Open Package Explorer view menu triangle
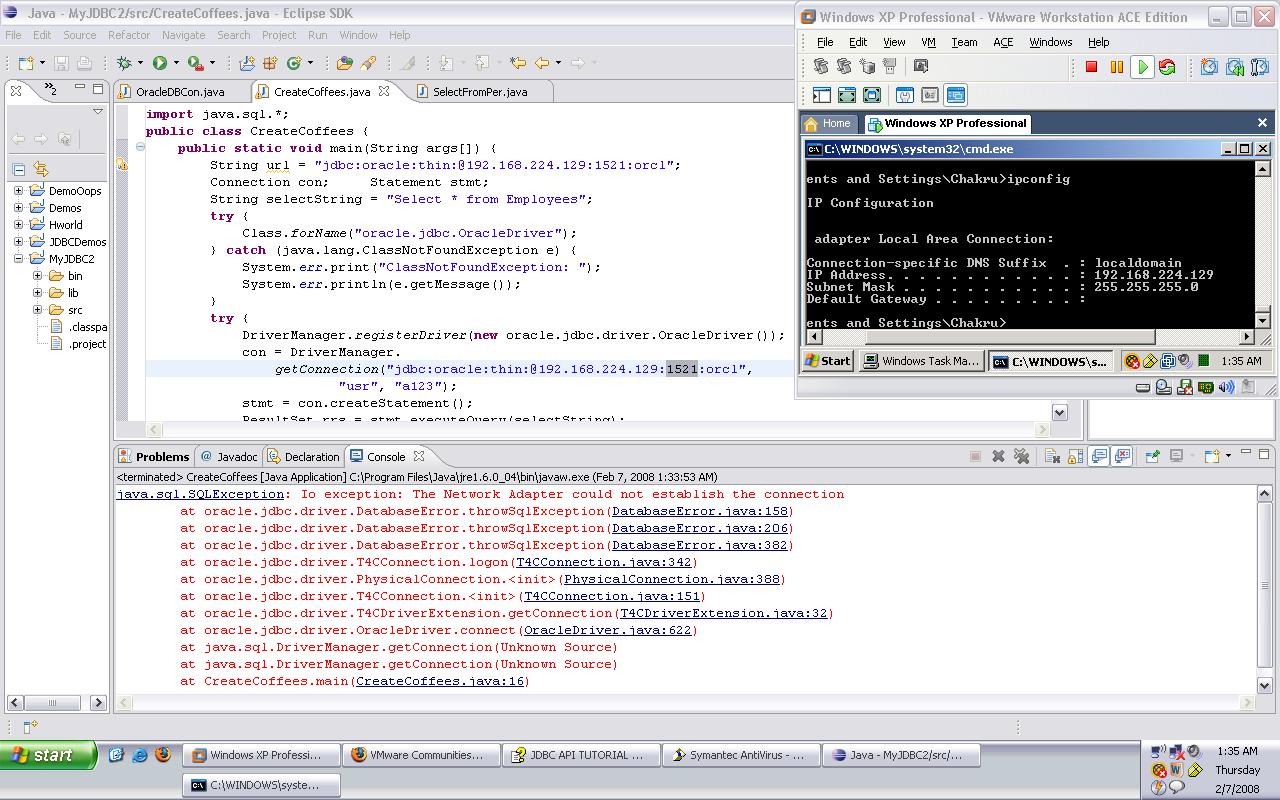 coord(97,112)
